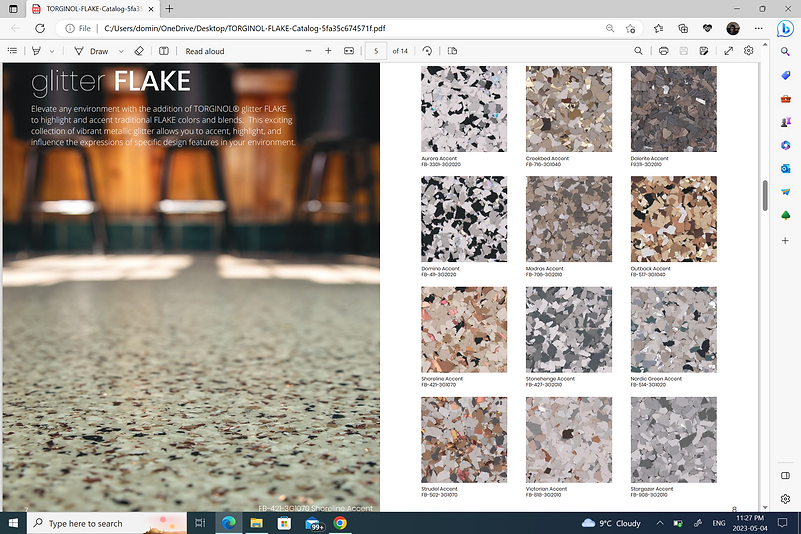801x534 pixels.
Task: Click the page number field
Action: [375, 51]
